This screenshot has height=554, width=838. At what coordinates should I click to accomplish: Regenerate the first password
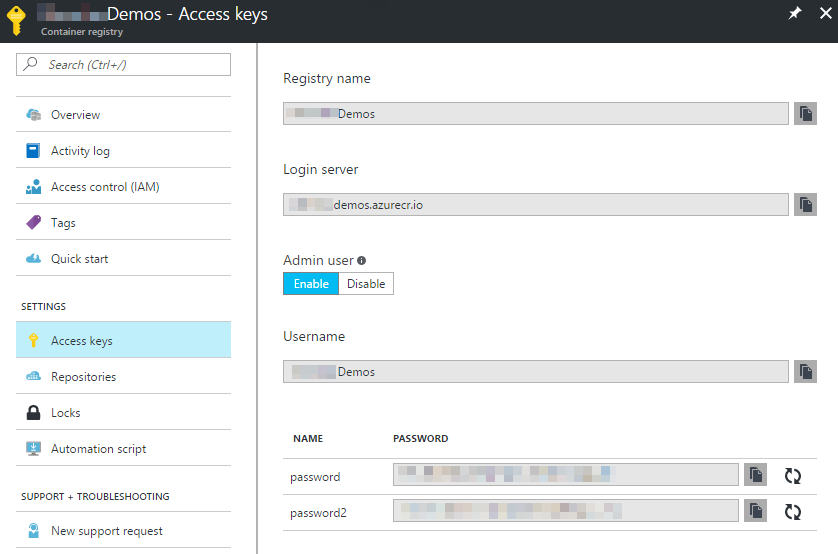pos(793,475)
